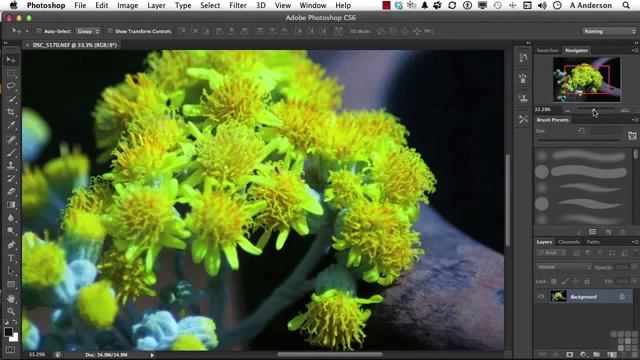
Task: Open the Clone Source panel icon in dock
Action: [x=523, y=98]
